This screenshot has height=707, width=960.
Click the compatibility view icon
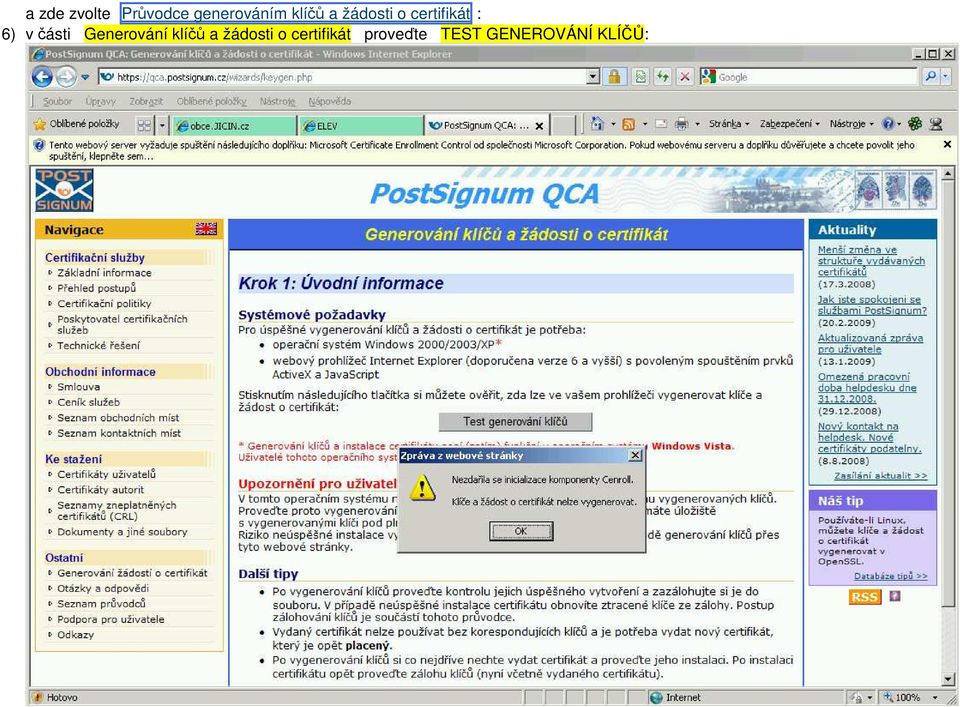[640, 77]
